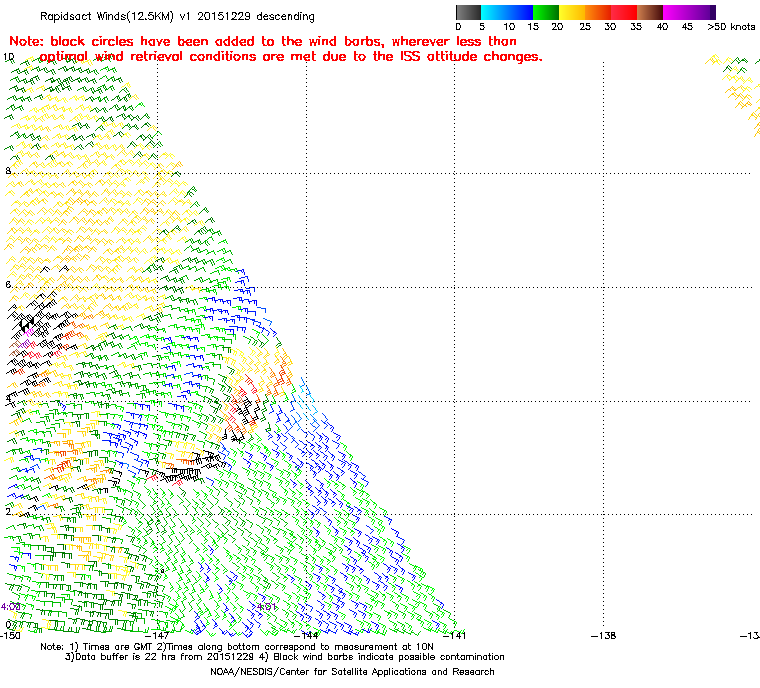Click the footnote "Times are GMT" line
The height and width of the screenshot is (688, 760).
pyautogui.click(x=237, y=647)
